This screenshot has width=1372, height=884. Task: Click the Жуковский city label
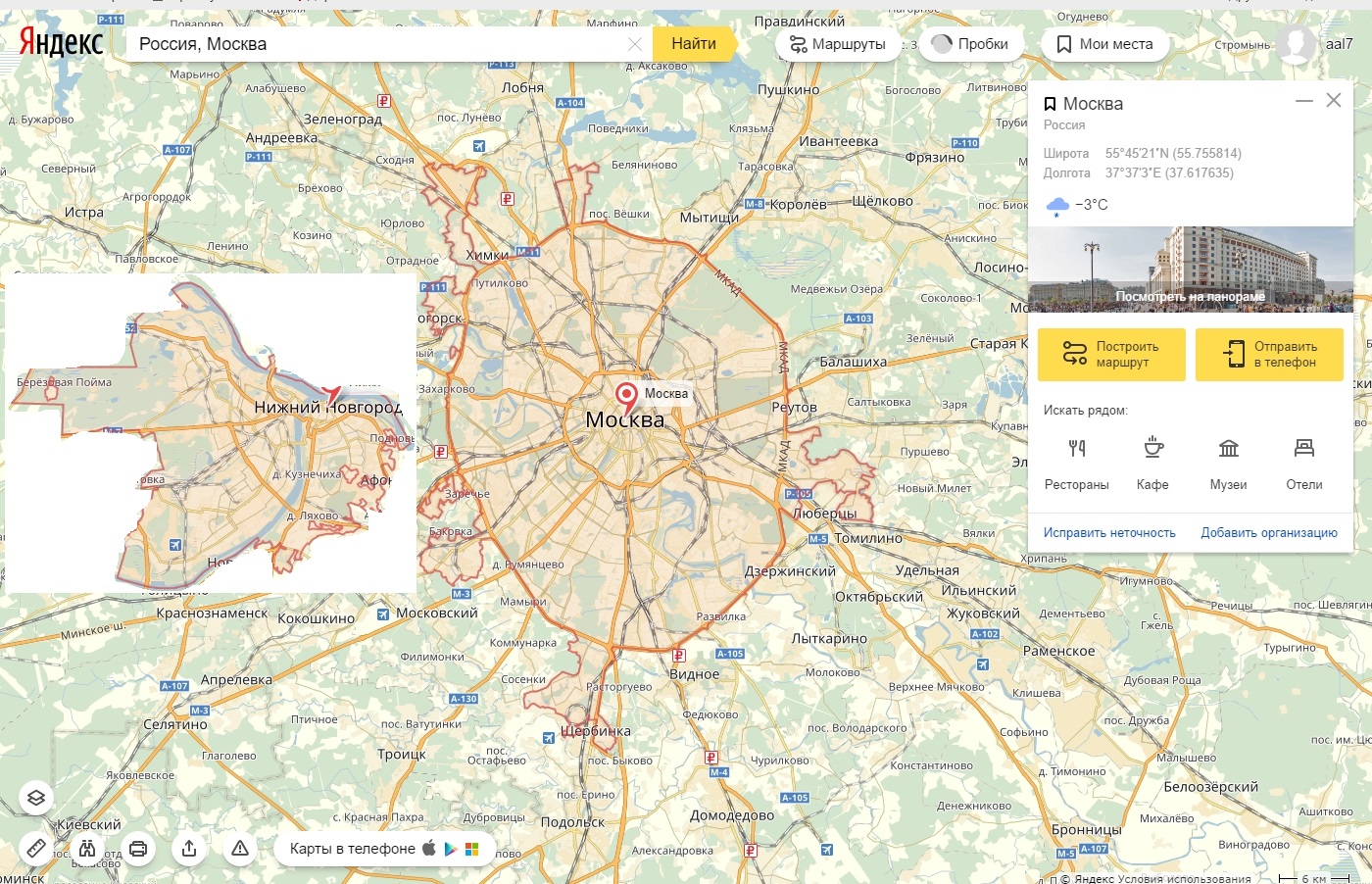[983, 614]
